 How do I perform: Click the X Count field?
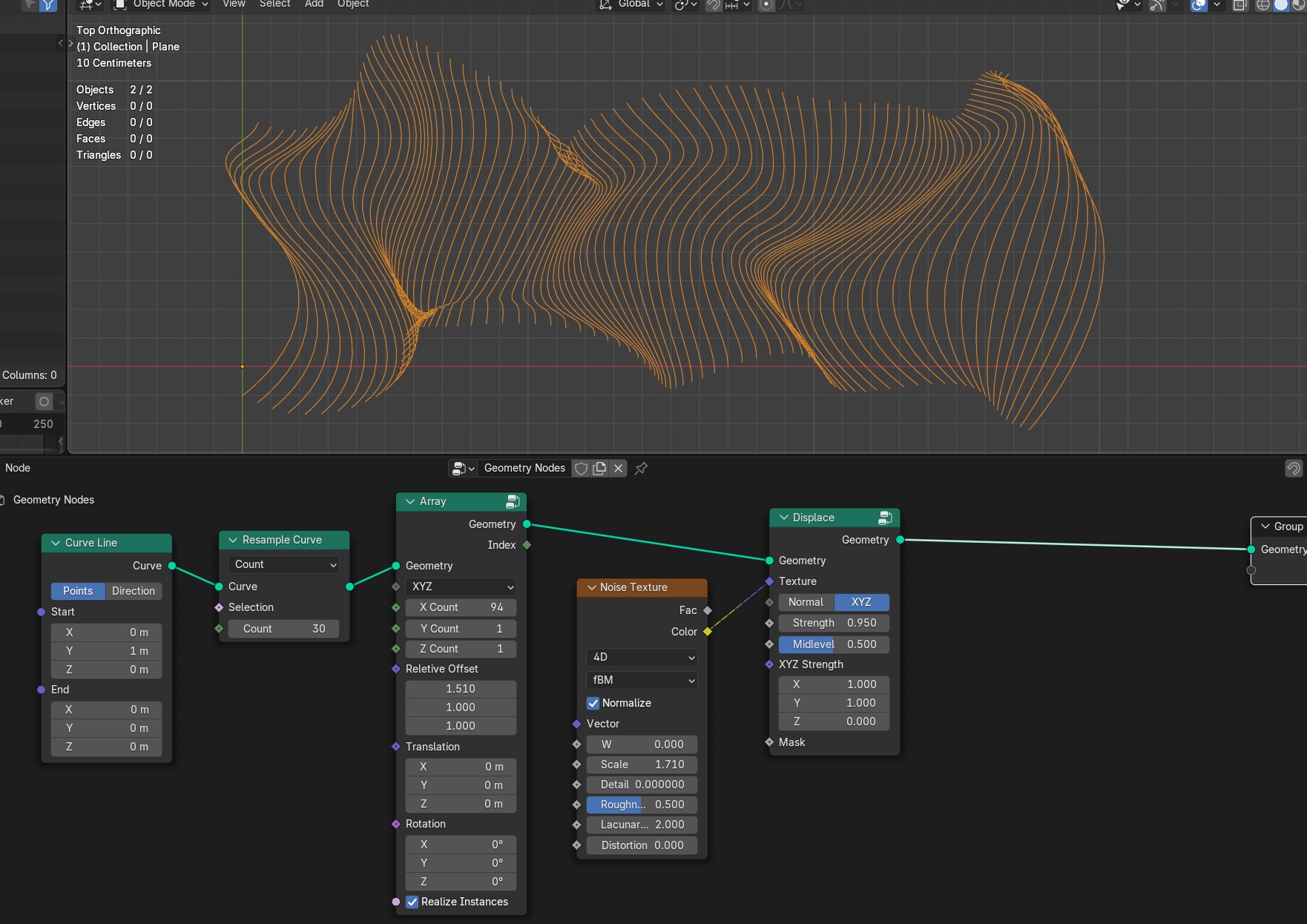point(461,607)
